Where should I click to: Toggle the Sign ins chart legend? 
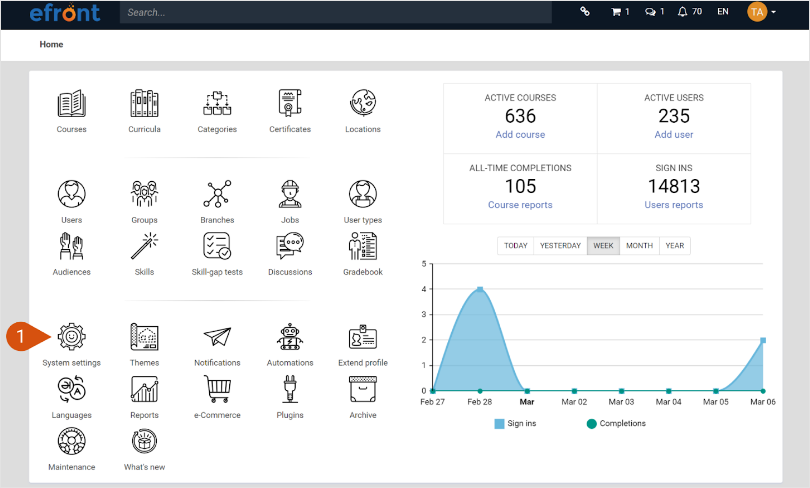tap(516, 424)
